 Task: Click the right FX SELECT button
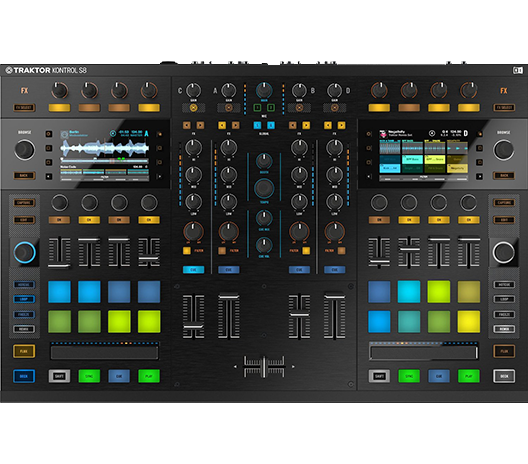coord(504,108)
